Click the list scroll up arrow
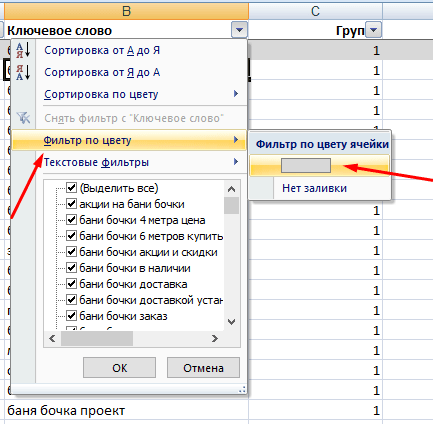This screenshot has height=424, width=433. tap(231, 189)
